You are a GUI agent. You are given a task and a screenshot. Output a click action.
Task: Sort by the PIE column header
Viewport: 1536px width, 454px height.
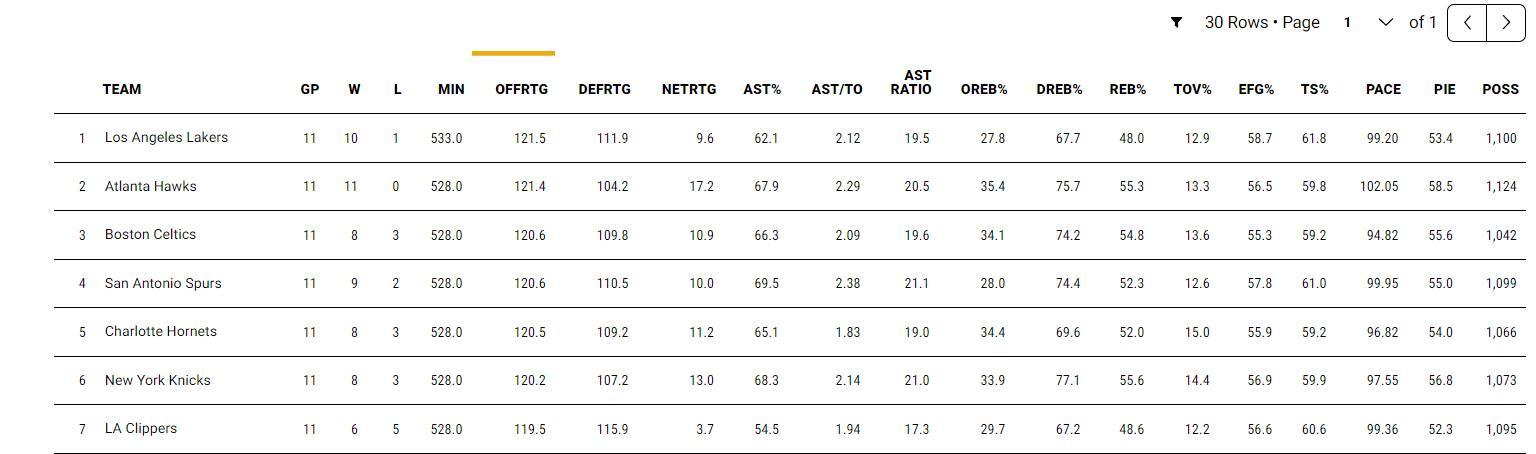coord(1444,89)
